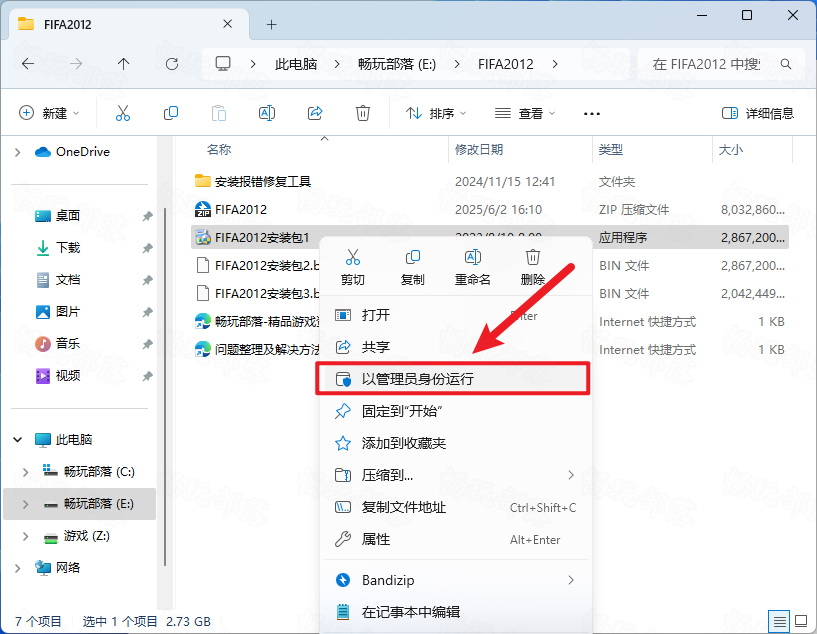Open a new tab with the plus button
The width and height of the screenshot is (817, 634).
[271, 24]
